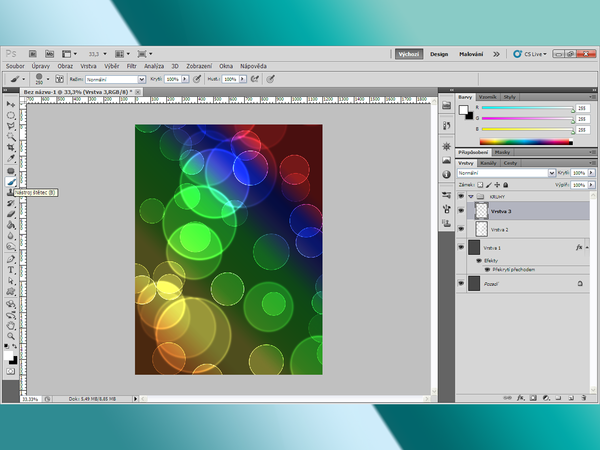Image resolution: width=600 pixels, height=450 pixels.
Task: Hide the Vrstva 3 layer
Action: (x=461, y=212)
